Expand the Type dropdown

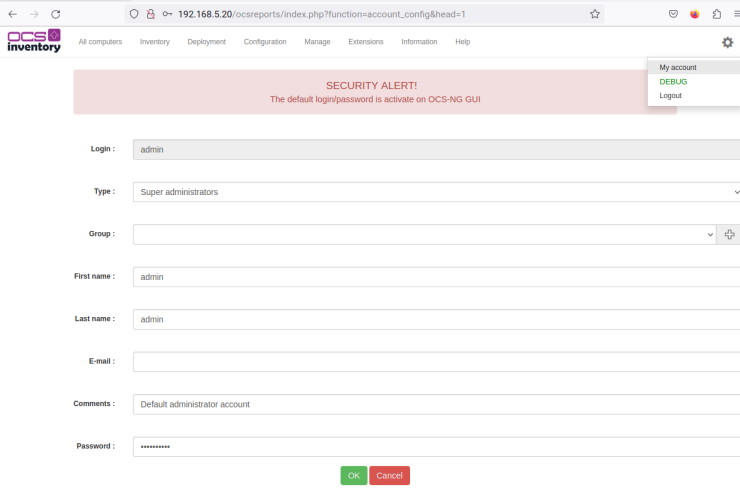click(436, 191)
